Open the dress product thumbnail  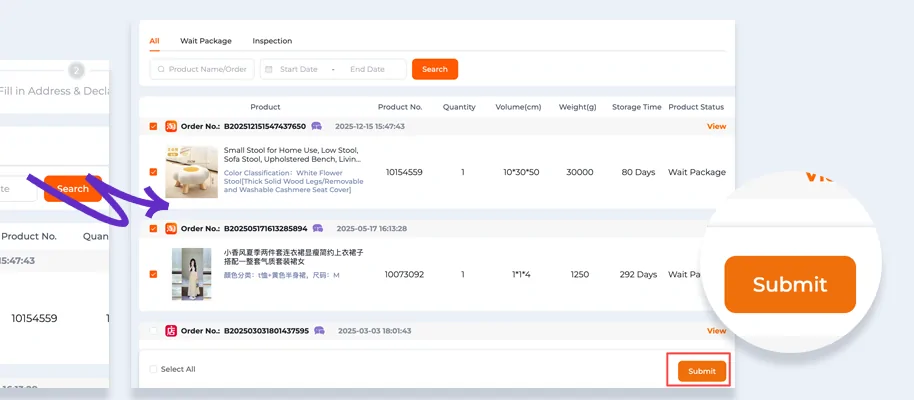(x=192, y=274)
